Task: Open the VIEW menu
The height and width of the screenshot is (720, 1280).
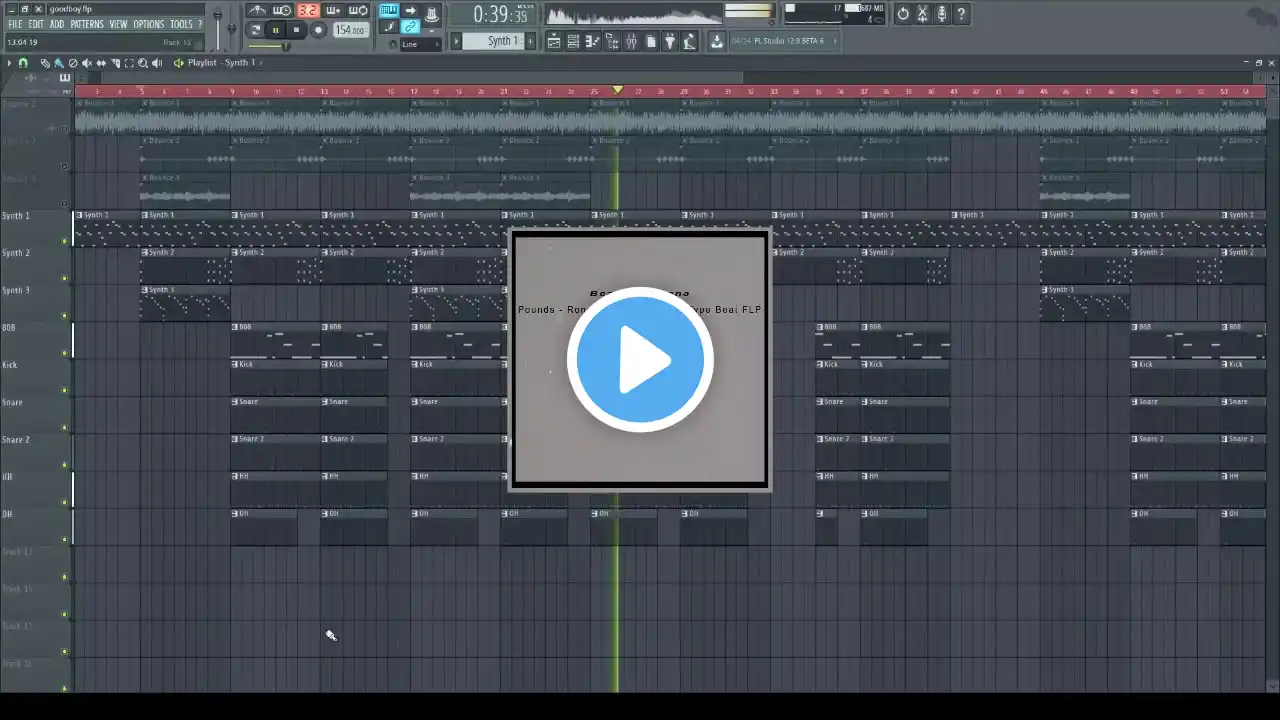Action: (x=118, y=24)
